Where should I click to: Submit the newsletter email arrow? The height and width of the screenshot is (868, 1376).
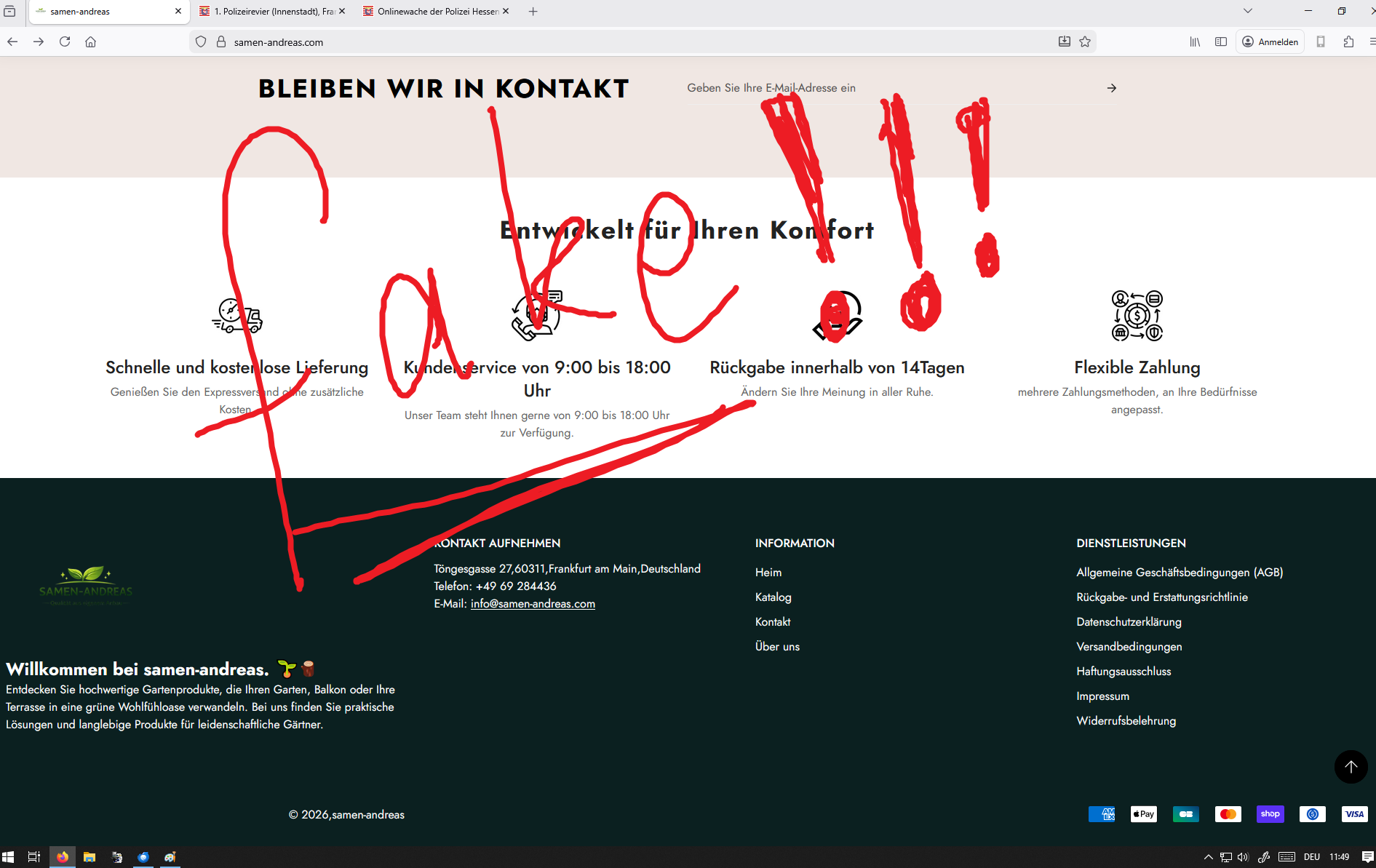(1111, 88)
